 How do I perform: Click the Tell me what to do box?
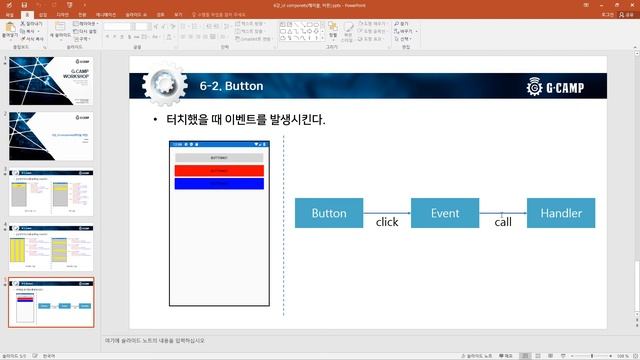pos(219,15)
